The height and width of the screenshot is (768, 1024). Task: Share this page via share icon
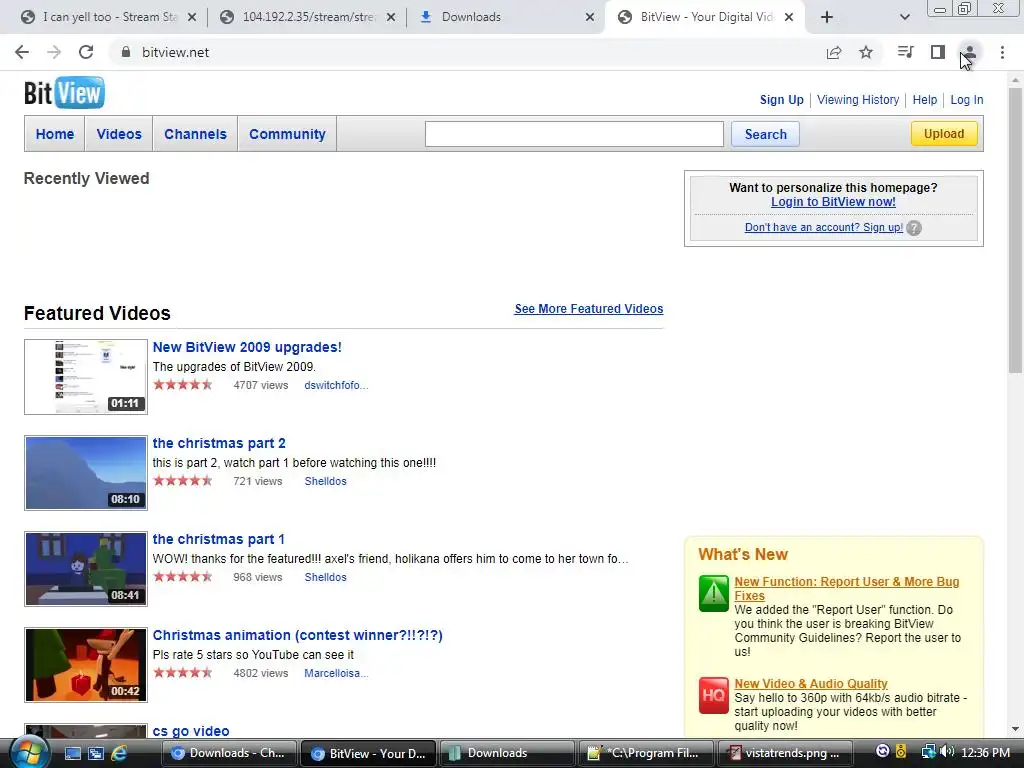click(834, 52)
